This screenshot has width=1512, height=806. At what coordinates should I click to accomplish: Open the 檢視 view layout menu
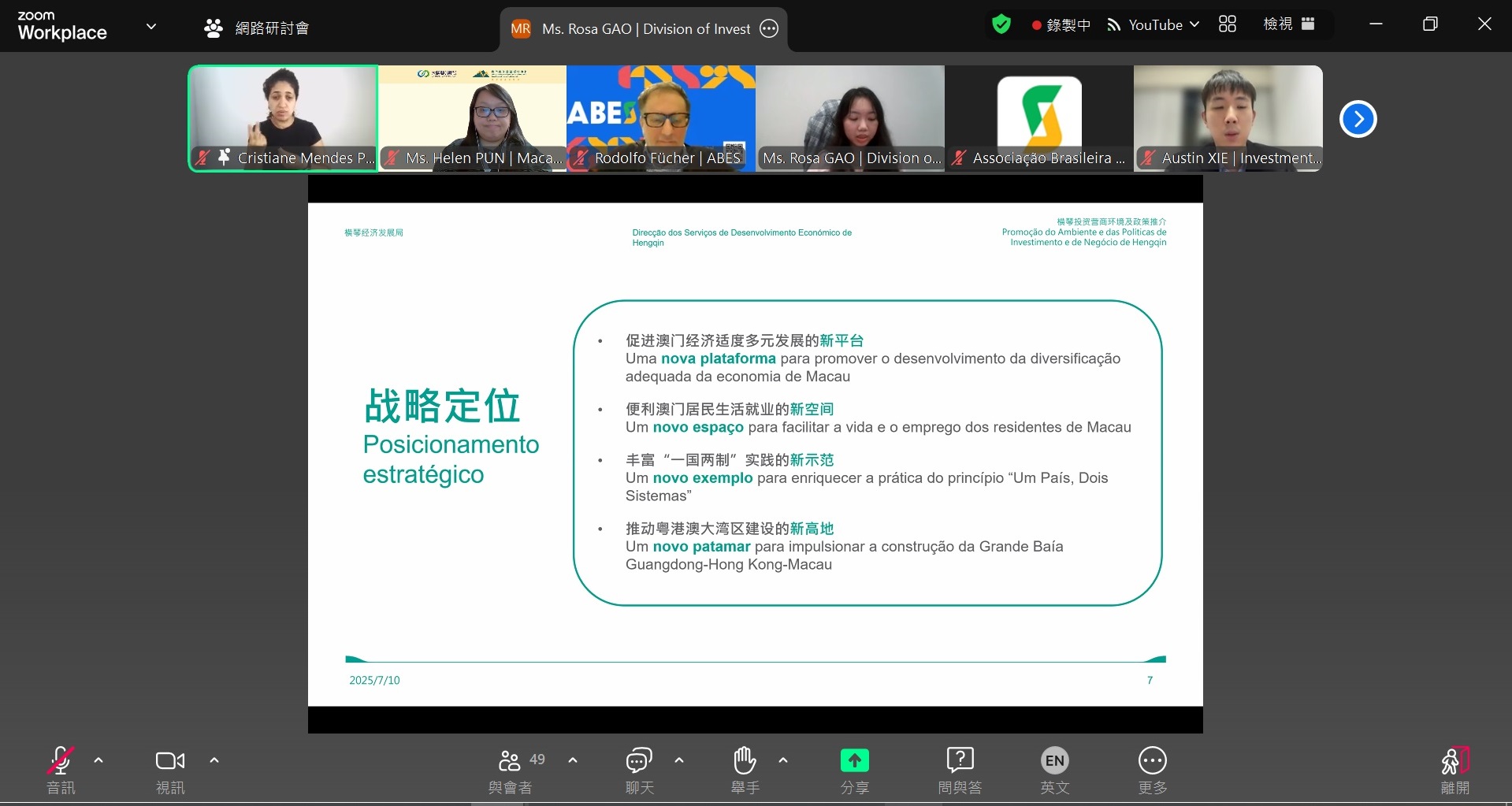click(x=1289, y=24)
